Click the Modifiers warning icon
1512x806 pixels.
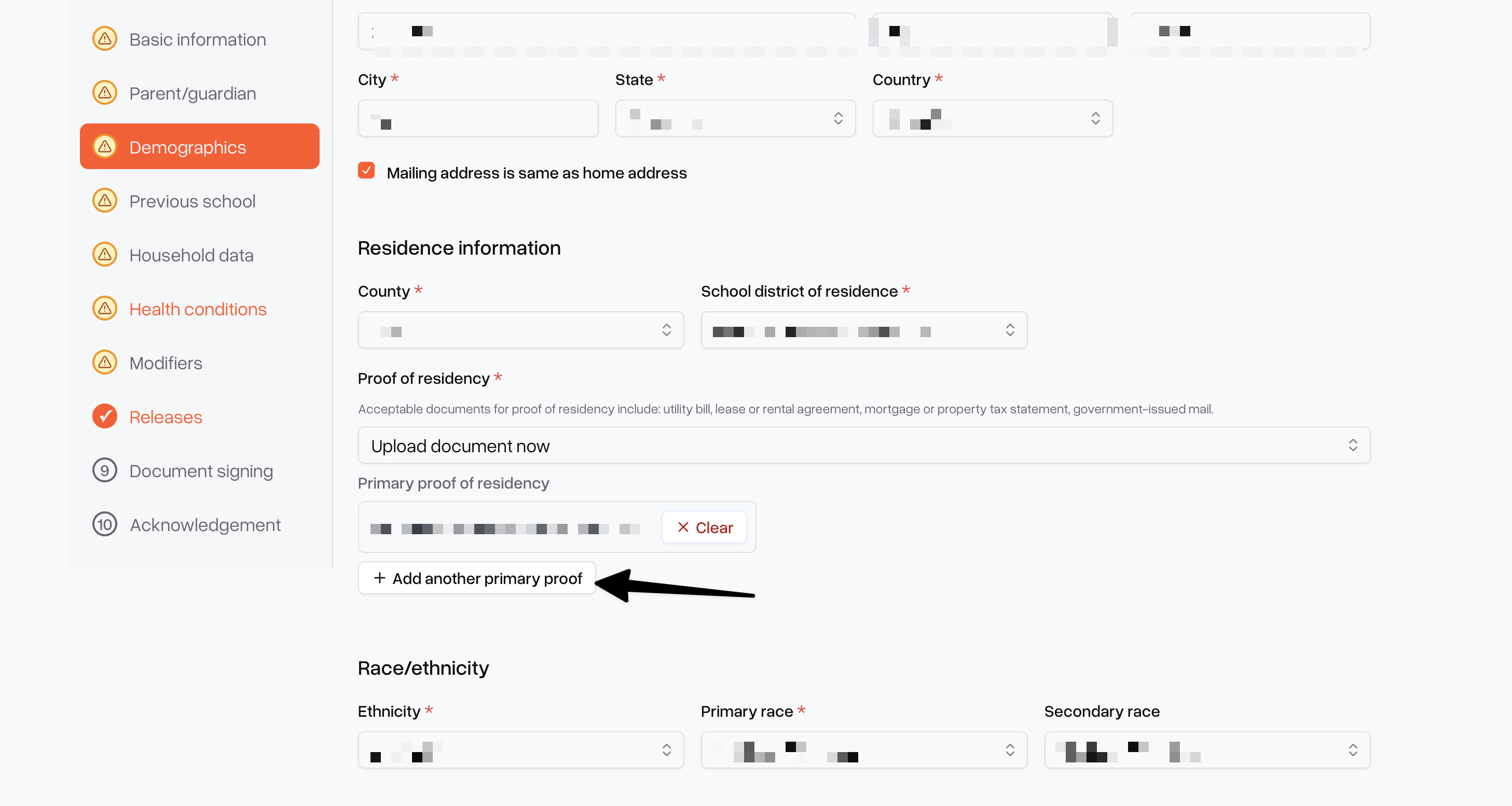coord(104,363)
